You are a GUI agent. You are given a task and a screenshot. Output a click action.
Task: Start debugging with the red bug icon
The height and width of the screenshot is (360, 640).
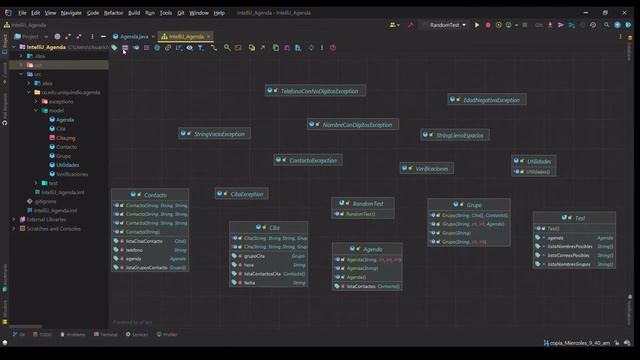(x=488, y=25)
